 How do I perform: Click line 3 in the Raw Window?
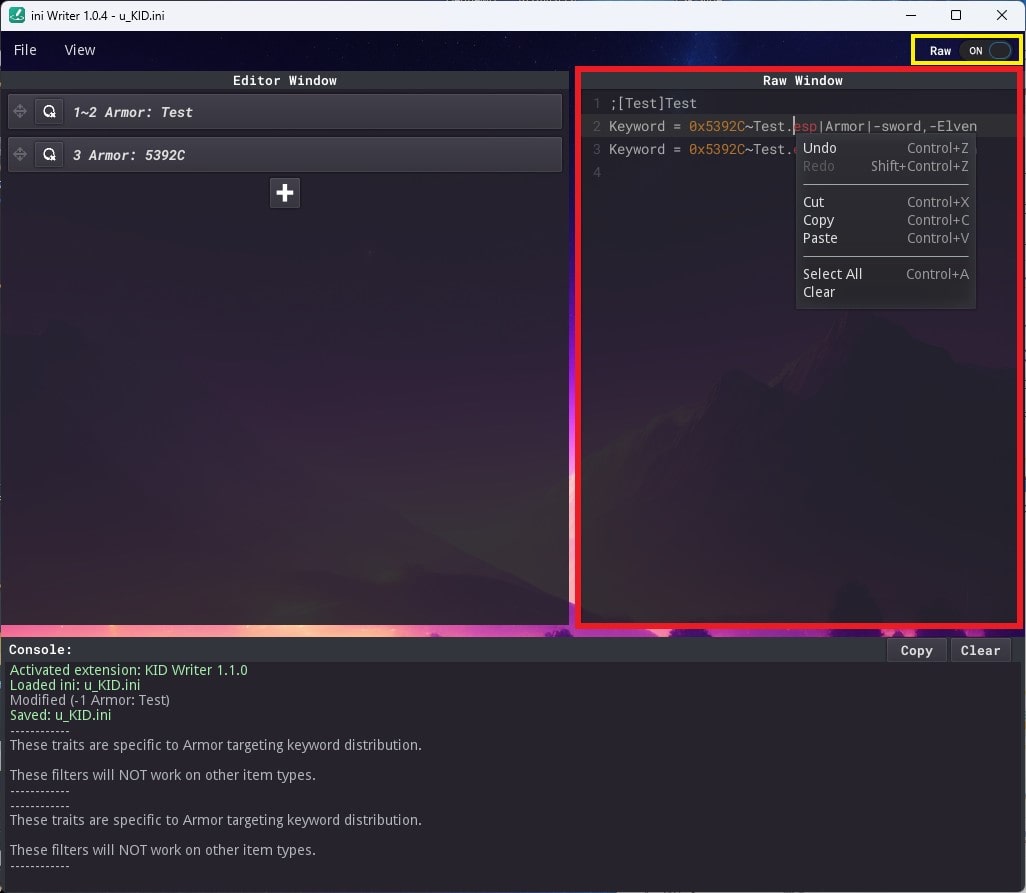pyautogui.click(x=700, y=149)
